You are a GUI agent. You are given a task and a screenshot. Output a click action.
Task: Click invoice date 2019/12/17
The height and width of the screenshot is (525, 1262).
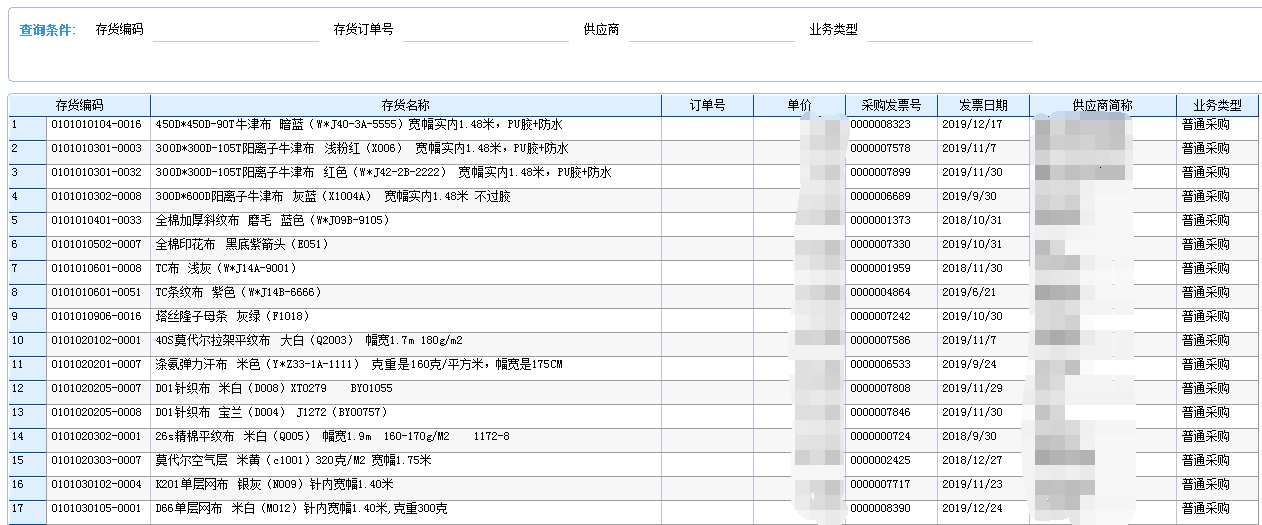972,125
